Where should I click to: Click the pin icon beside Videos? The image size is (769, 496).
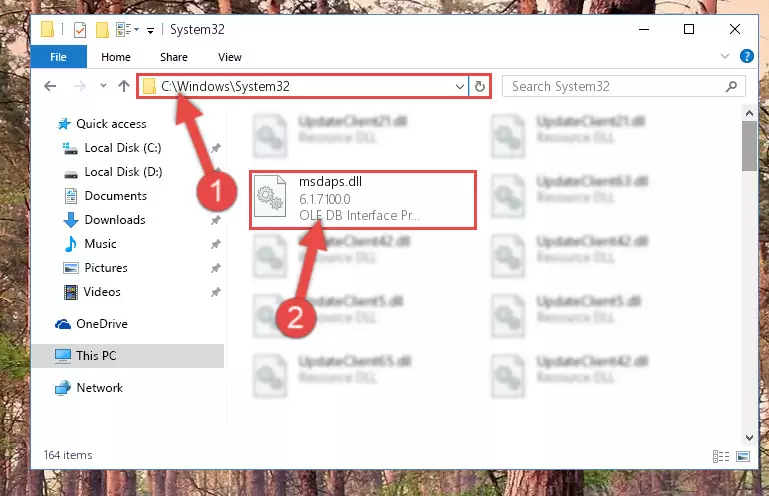(215, 292)
